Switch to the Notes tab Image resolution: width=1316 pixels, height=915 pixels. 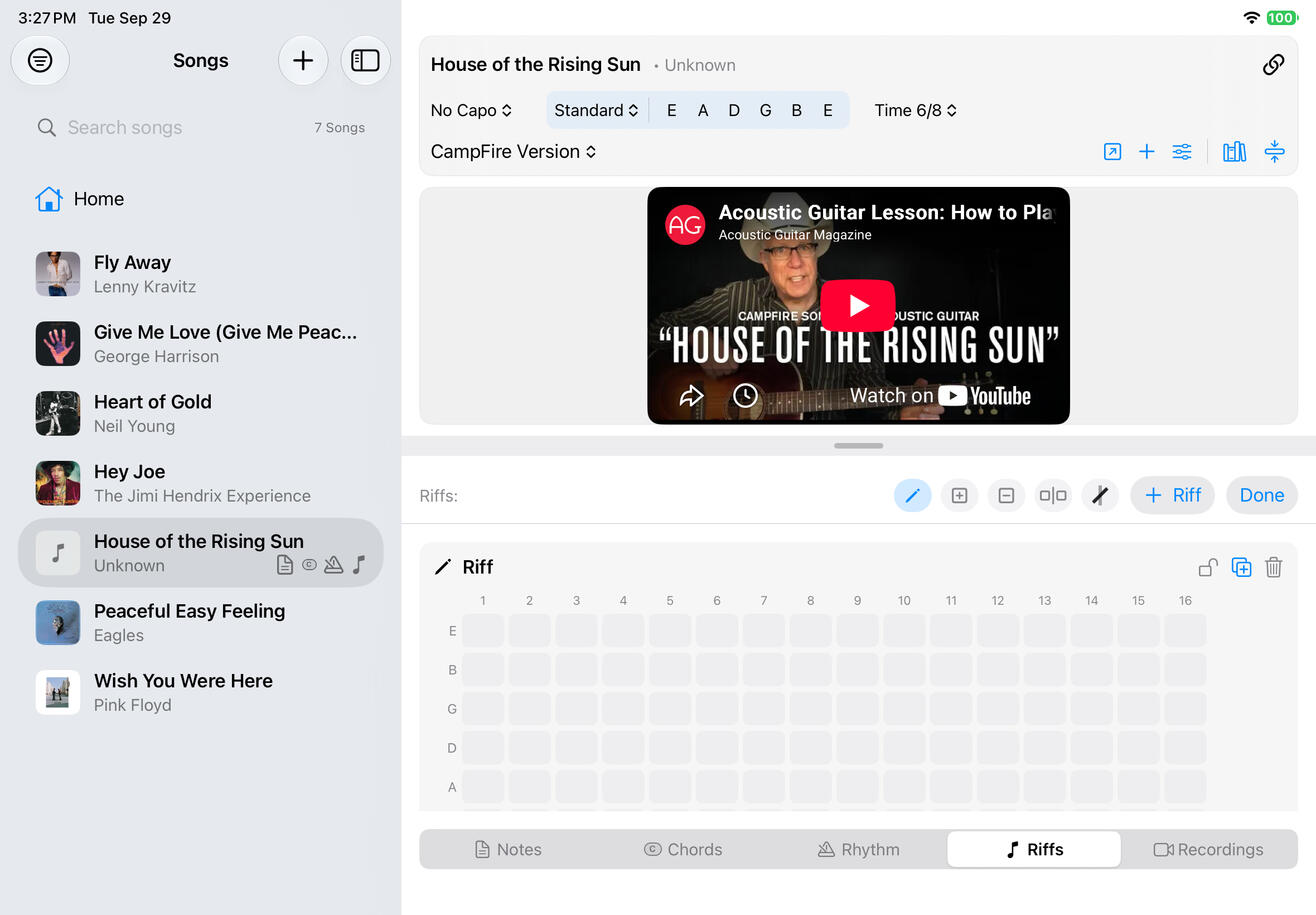507,850
